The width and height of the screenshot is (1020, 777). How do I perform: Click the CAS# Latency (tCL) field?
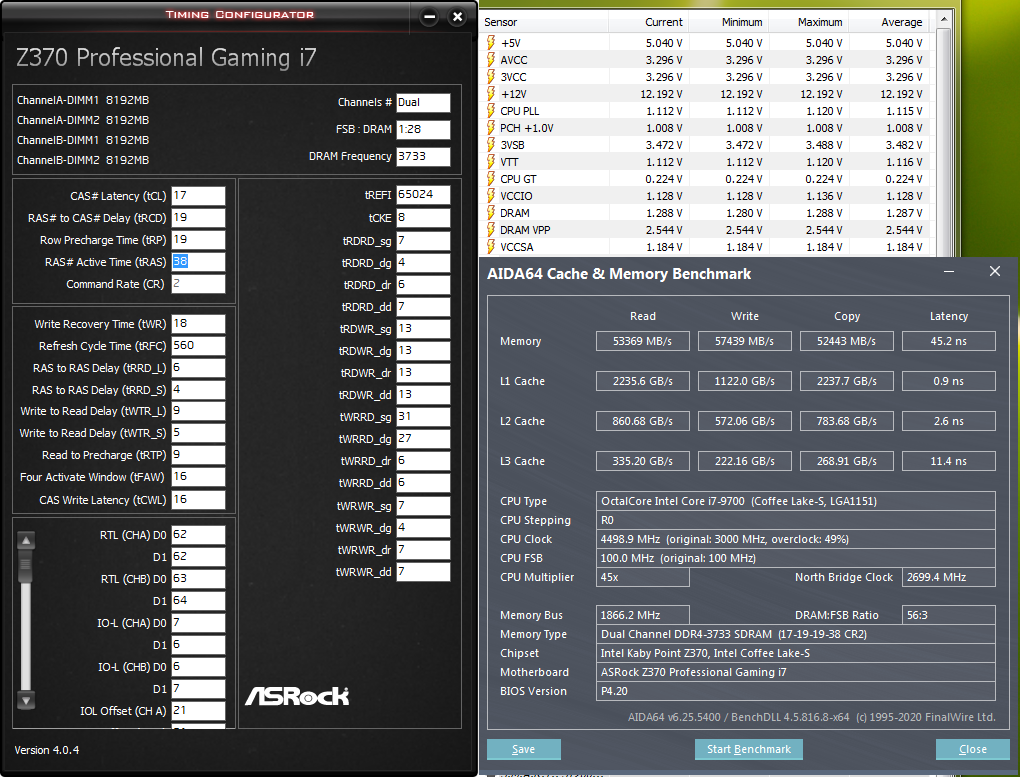pos(198,196)
